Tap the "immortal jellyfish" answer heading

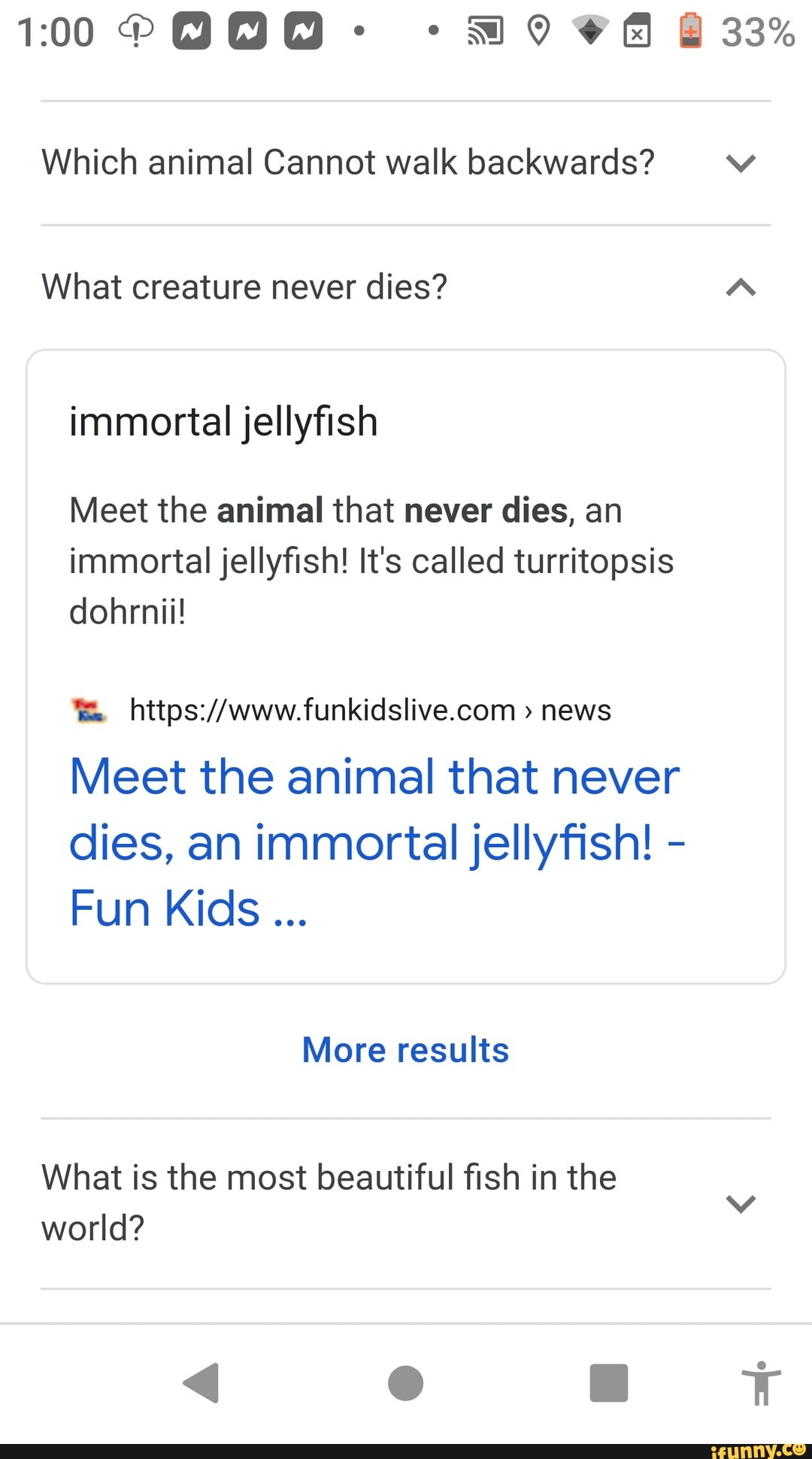tap(223, 421)
